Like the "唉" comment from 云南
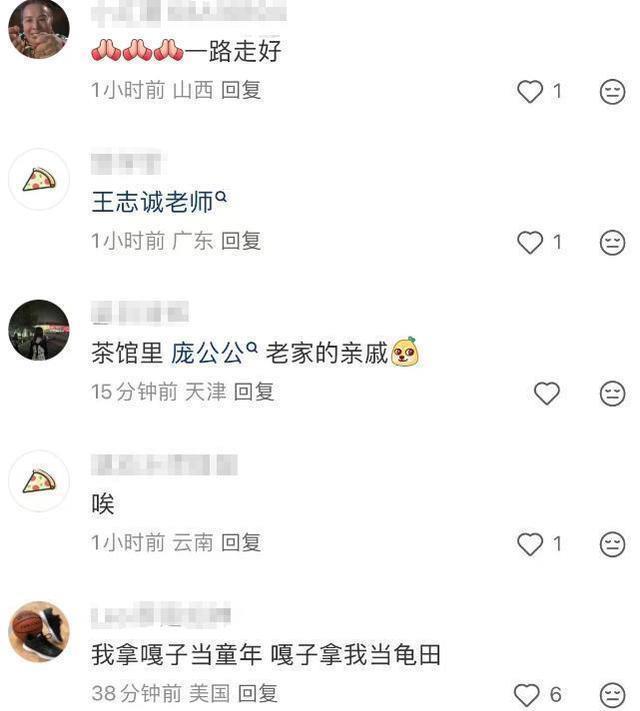Viewport: 640px width, 711px height. pos(530,544)
